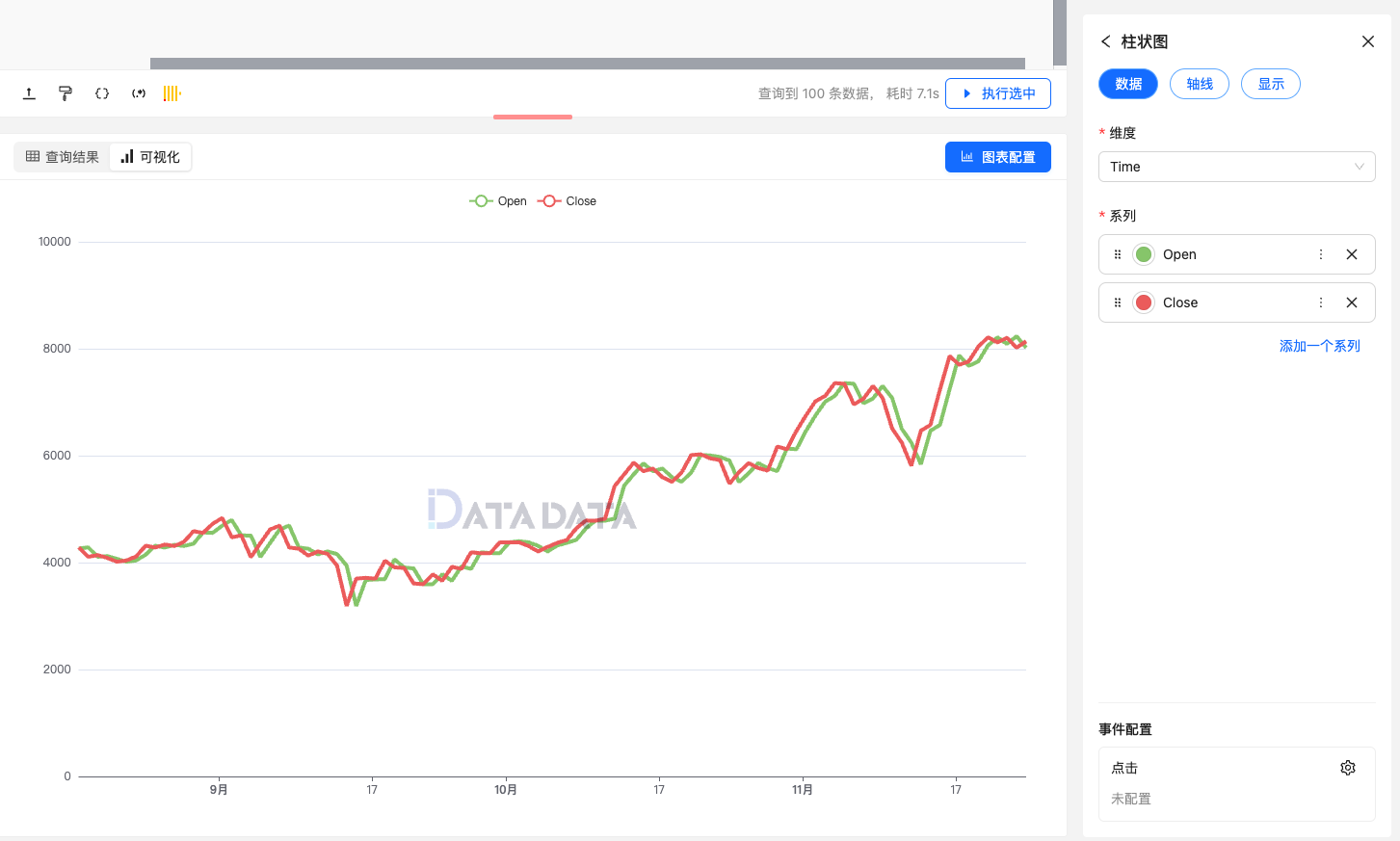Click the upload arrow icon in toolbar
1400x841 pixels.
(29, 93)
